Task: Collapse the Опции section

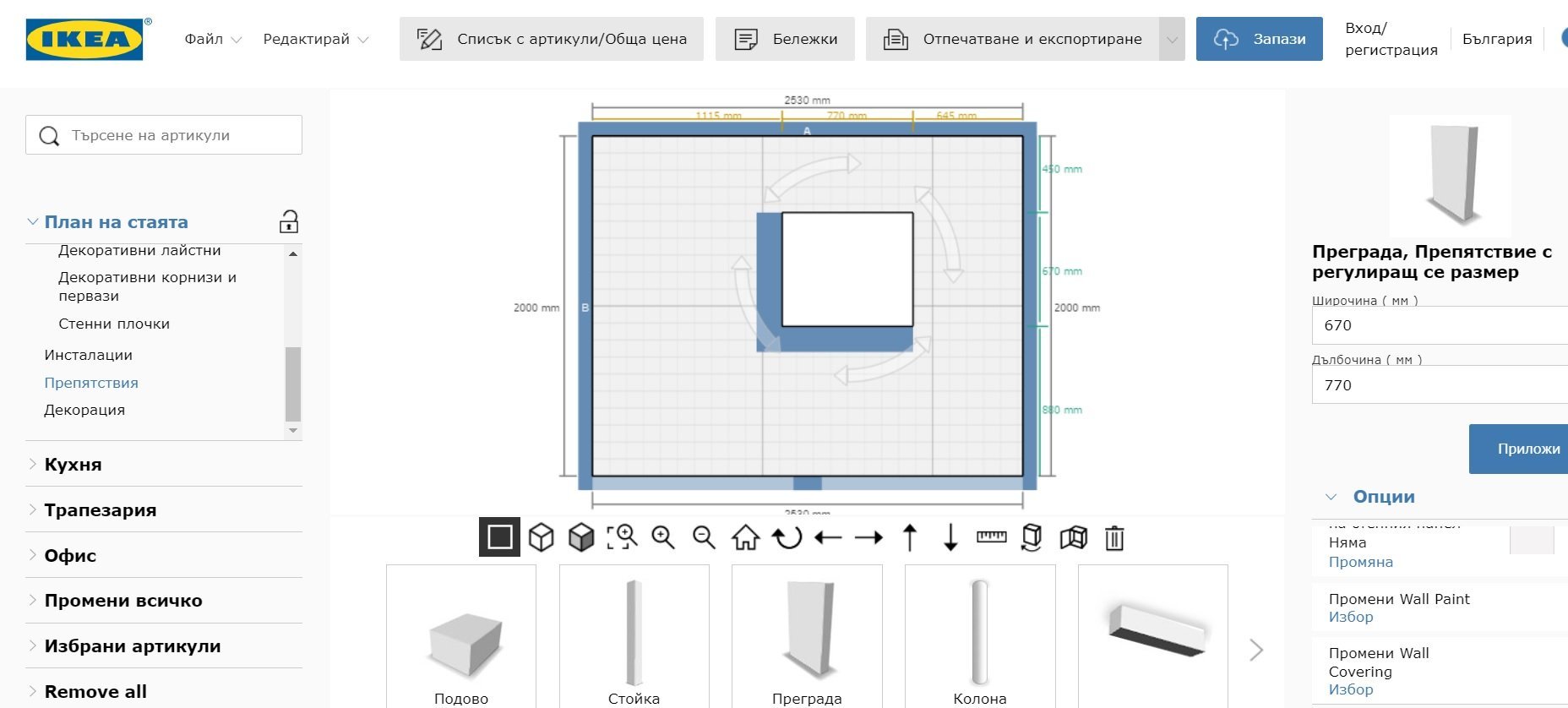Action: 1331,497
